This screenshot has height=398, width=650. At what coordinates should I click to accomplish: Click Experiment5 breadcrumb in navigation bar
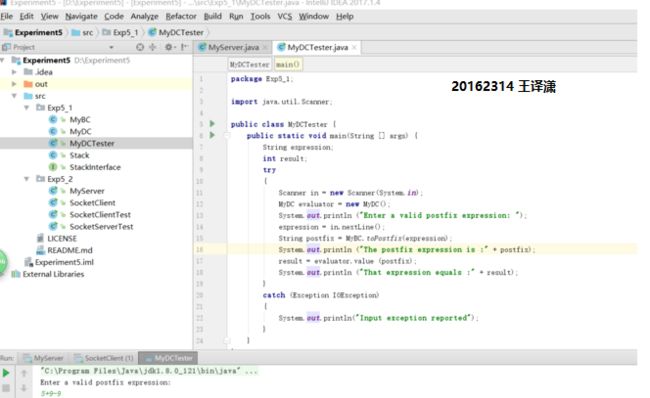click(x=34, y=32)
